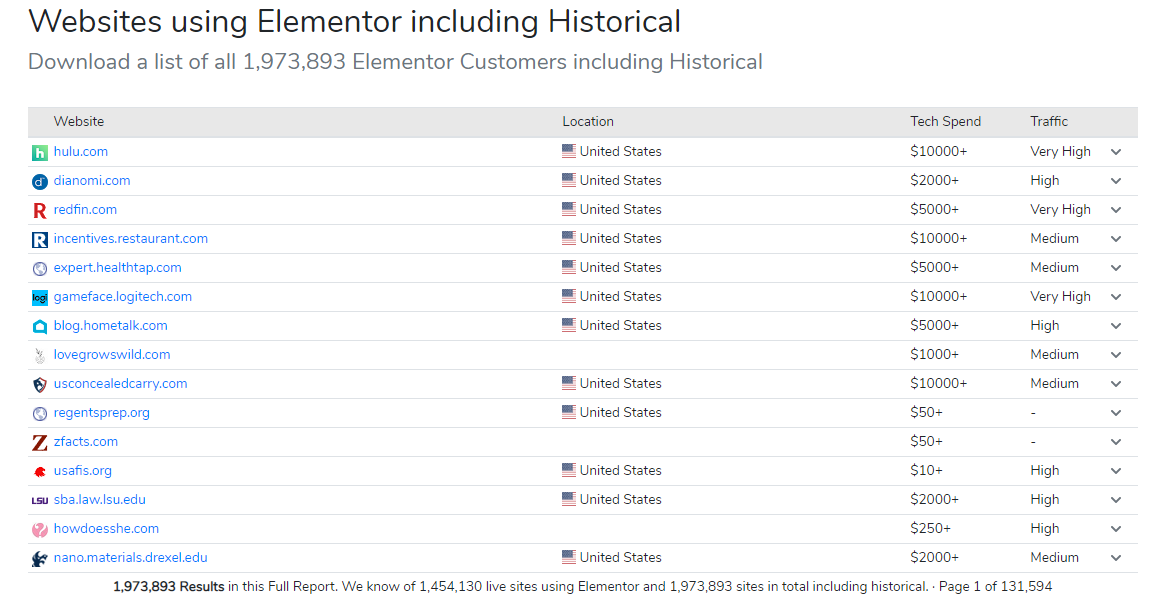Click the gameface.logitech.com logi icon
Image resolution: width=1166 pixels, height=602 pixels.
[x=40, y=298]
